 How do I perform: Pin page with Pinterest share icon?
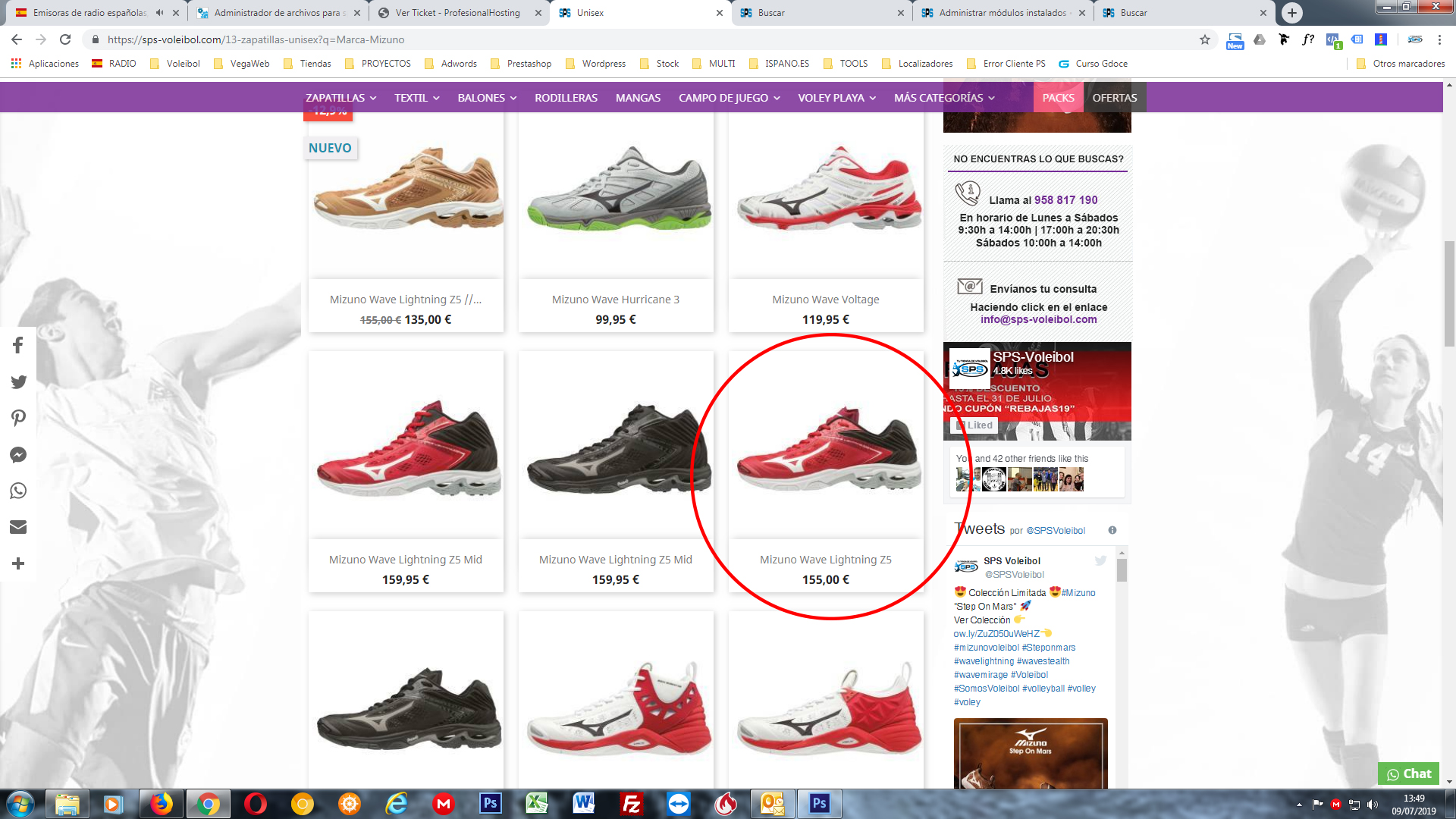pos(18,418)
